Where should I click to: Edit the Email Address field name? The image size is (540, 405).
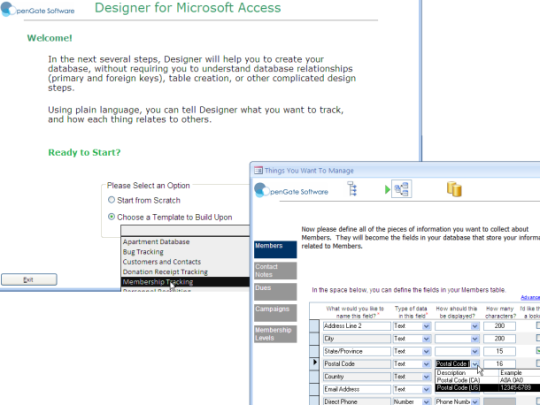pos(357,389)
